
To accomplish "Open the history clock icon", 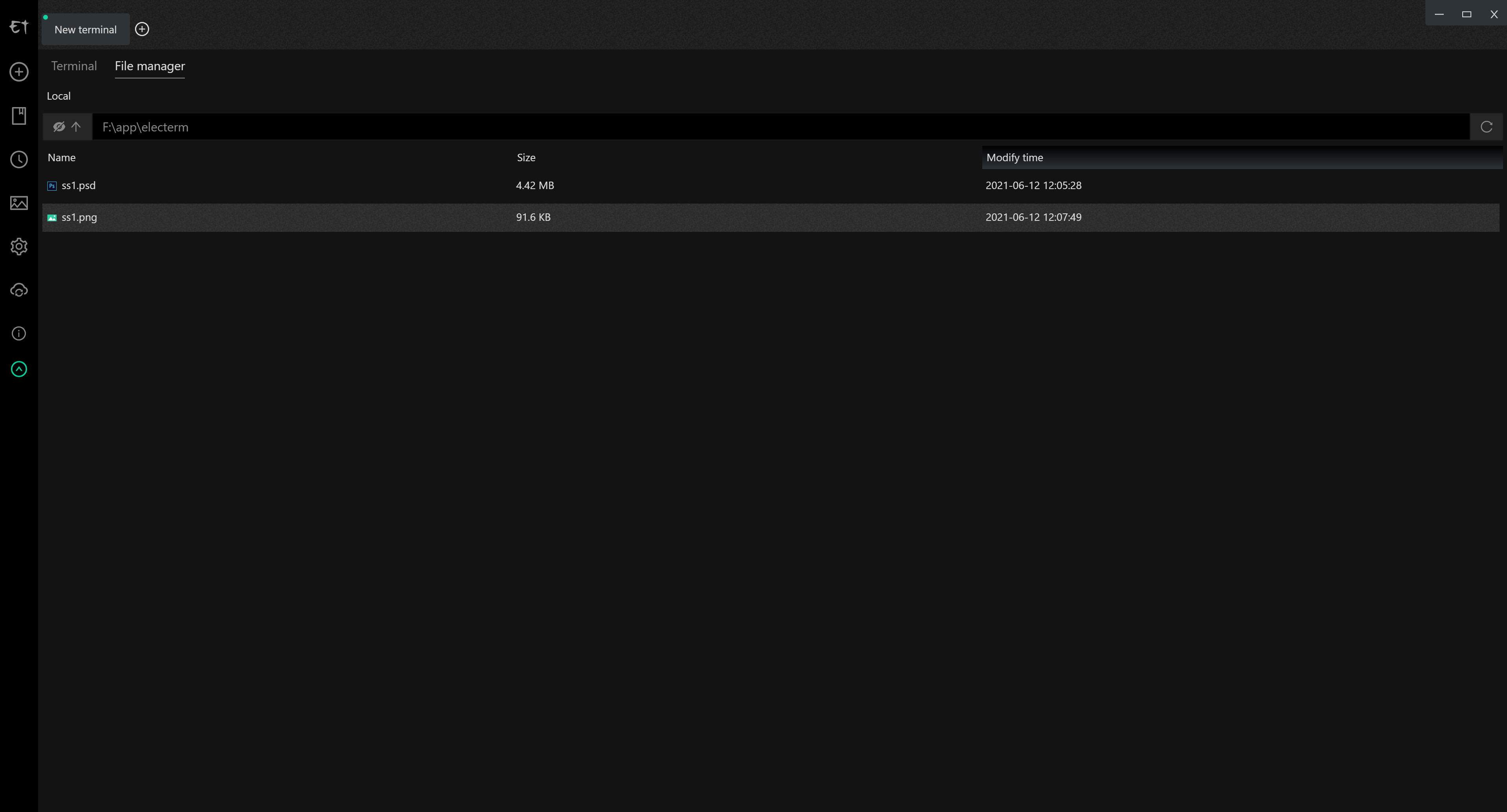I will click(19, 160).
